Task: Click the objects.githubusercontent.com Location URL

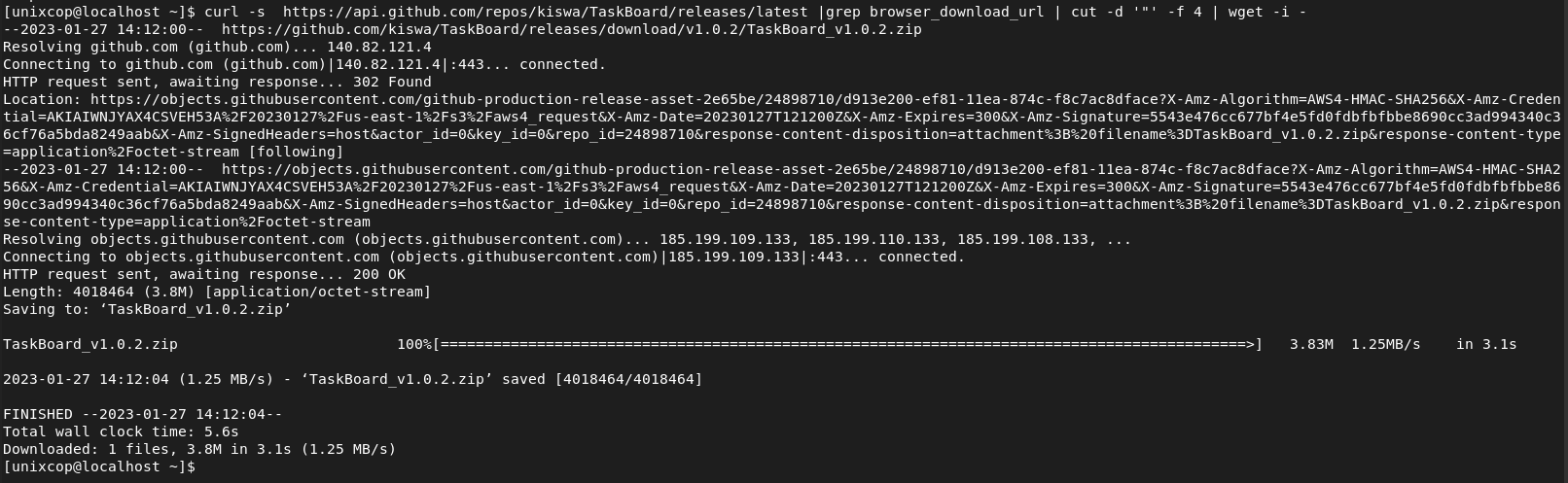Action: (x=782, y=125)
